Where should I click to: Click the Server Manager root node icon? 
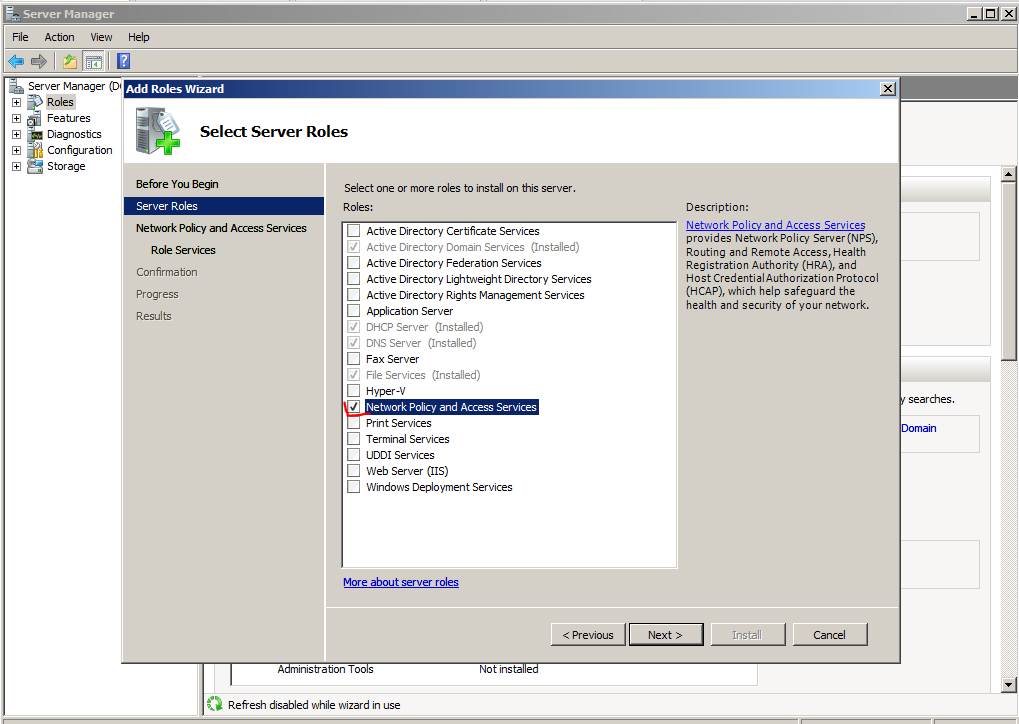click(16, 86)
